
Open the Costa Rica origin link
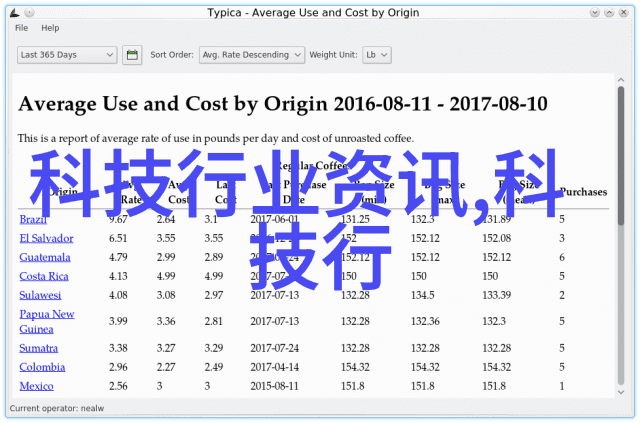[44, 276]
